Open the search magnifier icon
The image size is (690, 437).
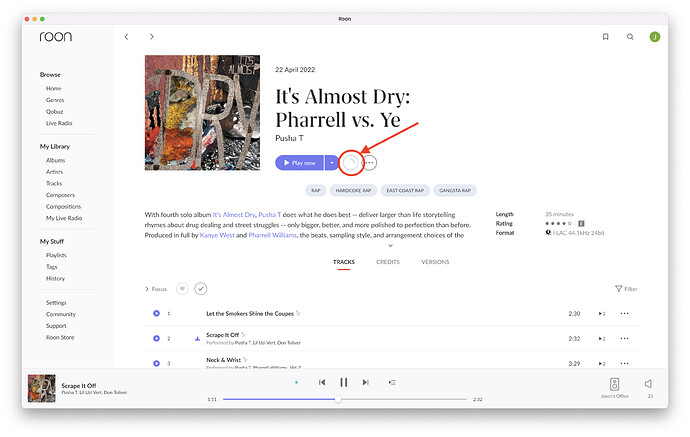630,37
